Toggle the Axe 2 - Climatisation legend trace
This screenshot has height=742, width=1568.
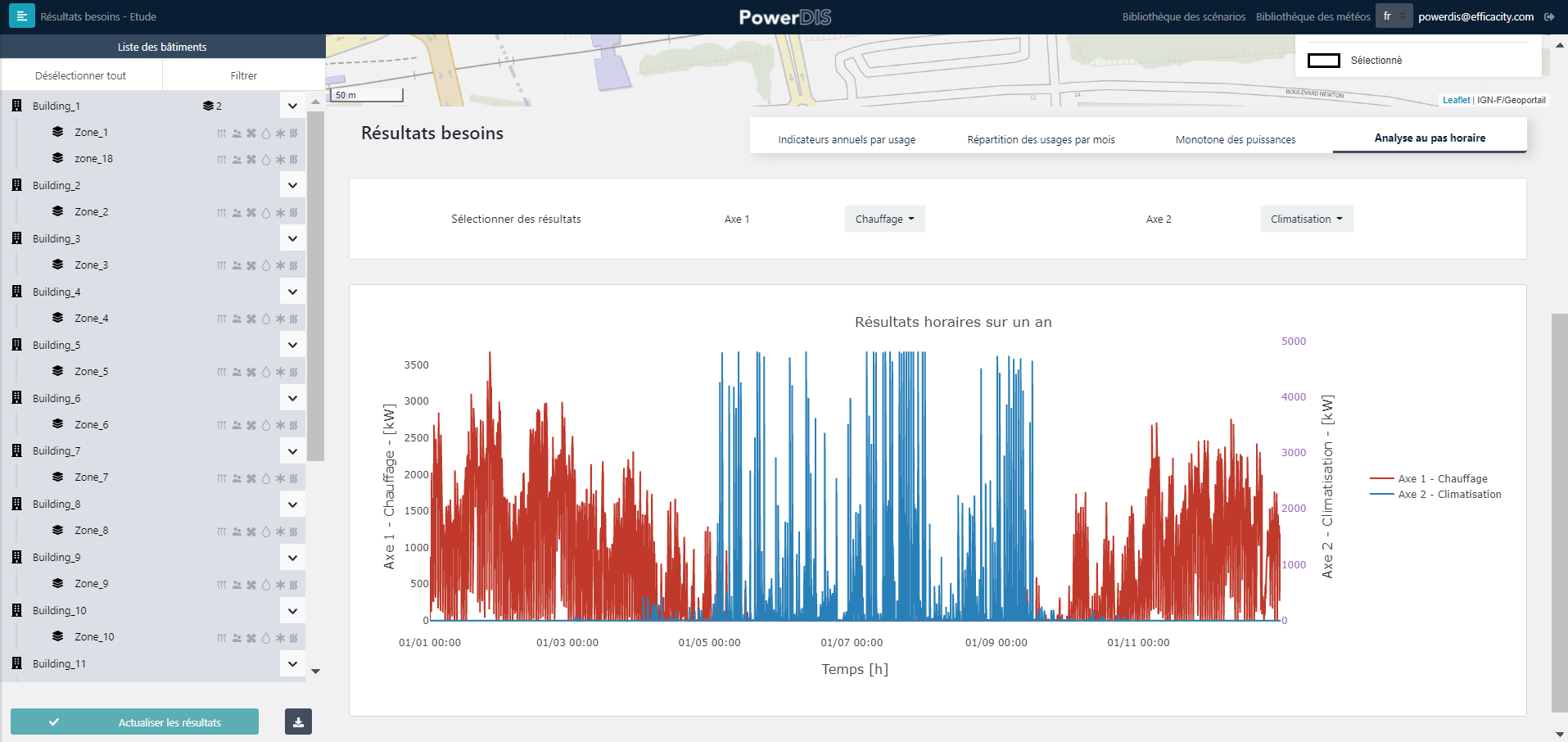click(x=1436, y=494)
